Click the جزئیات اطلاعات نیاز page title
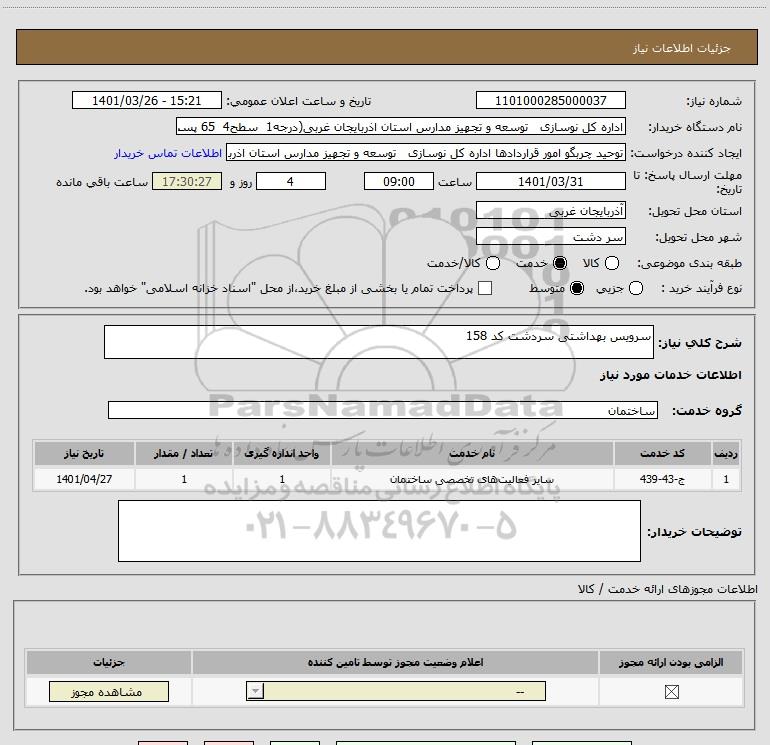 click(682, 48)
